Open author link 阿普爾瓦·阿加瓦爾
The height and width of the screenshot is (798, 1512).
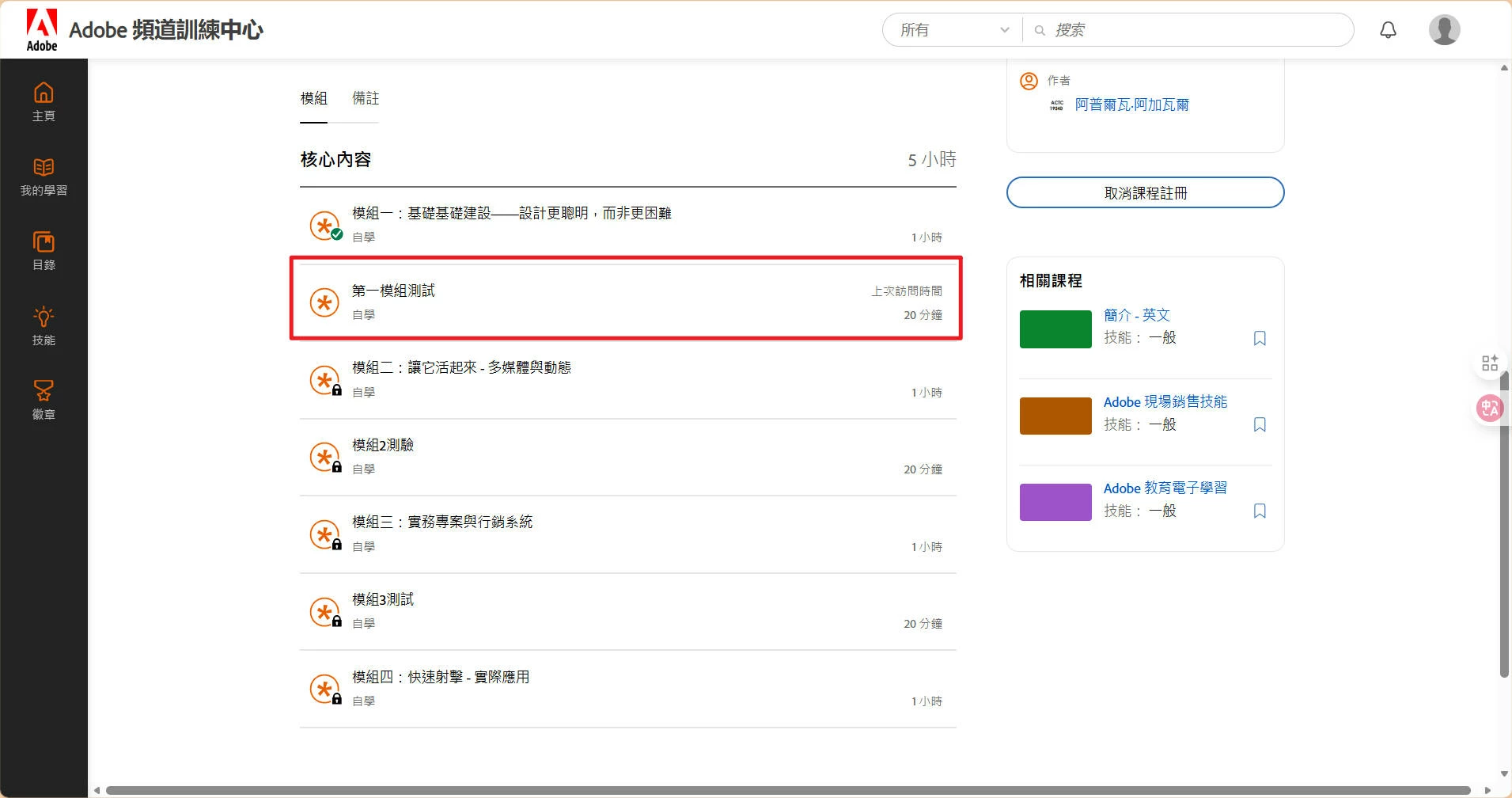click(x=1131, y=104)
